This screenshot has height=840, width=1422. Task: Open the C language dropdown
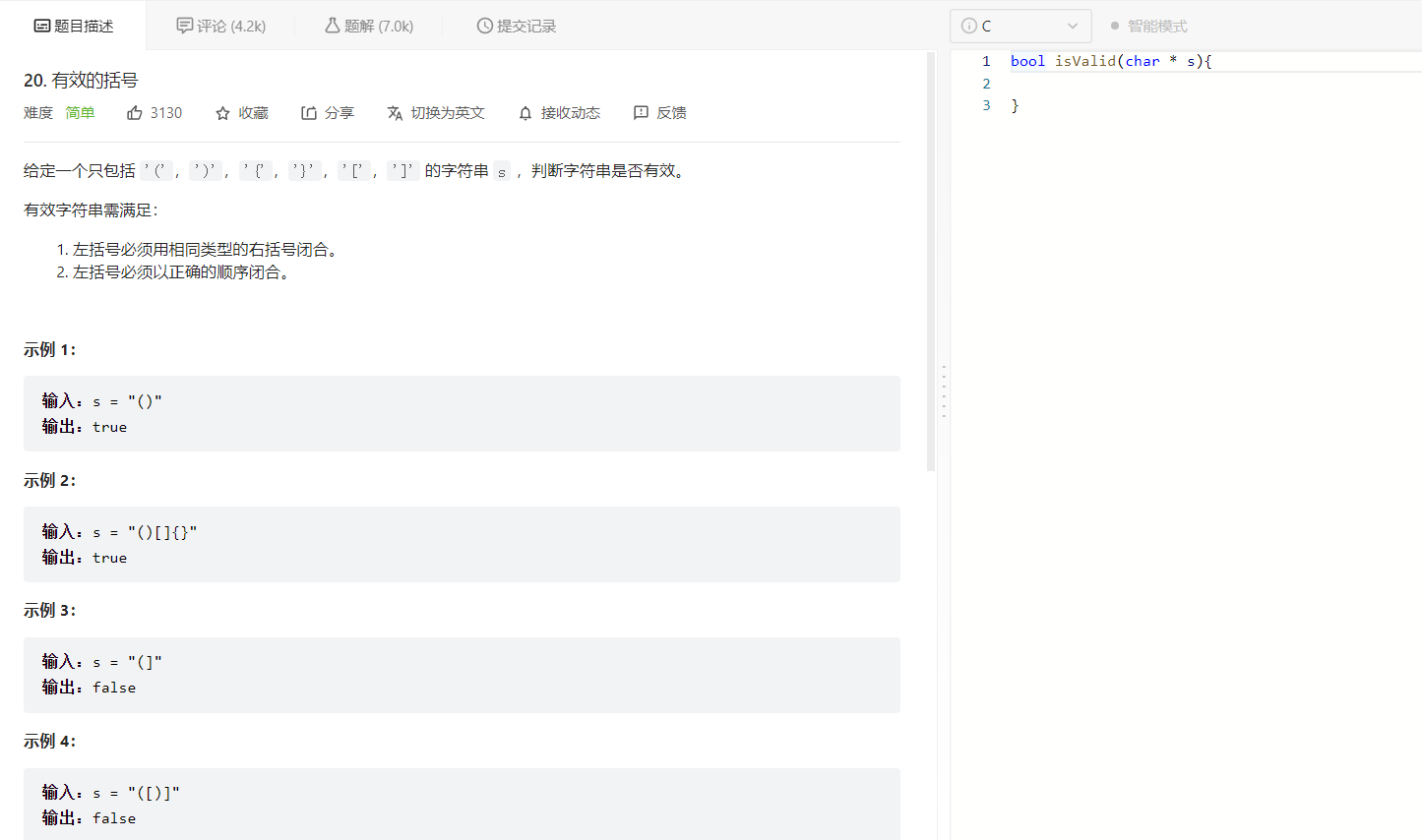pos(1020,26)
